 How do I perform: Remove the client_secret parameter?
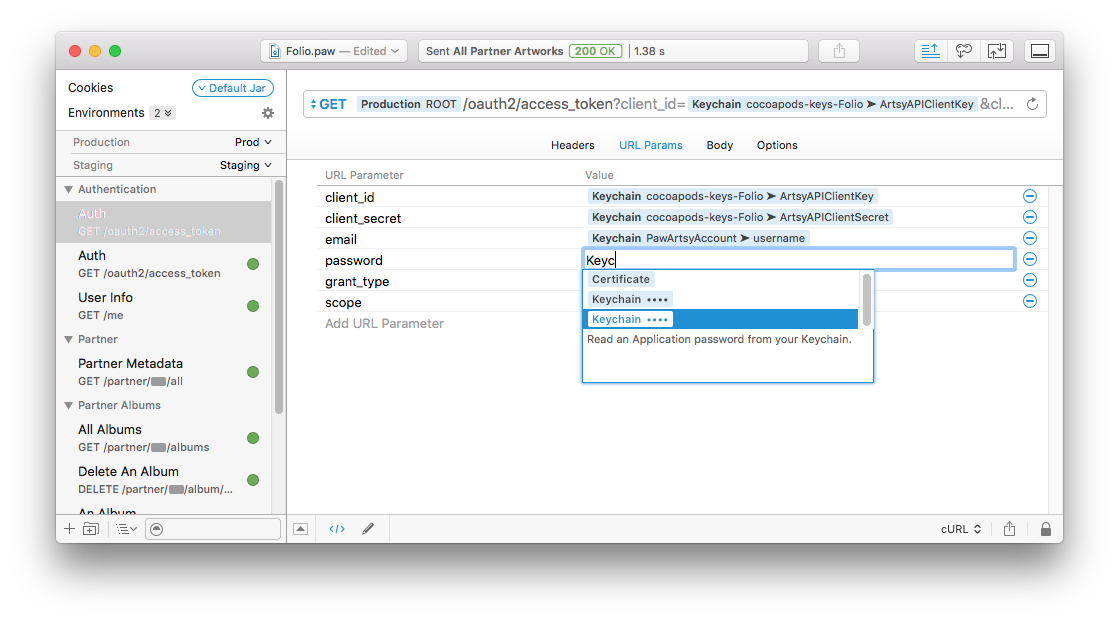click(1030, 217)
